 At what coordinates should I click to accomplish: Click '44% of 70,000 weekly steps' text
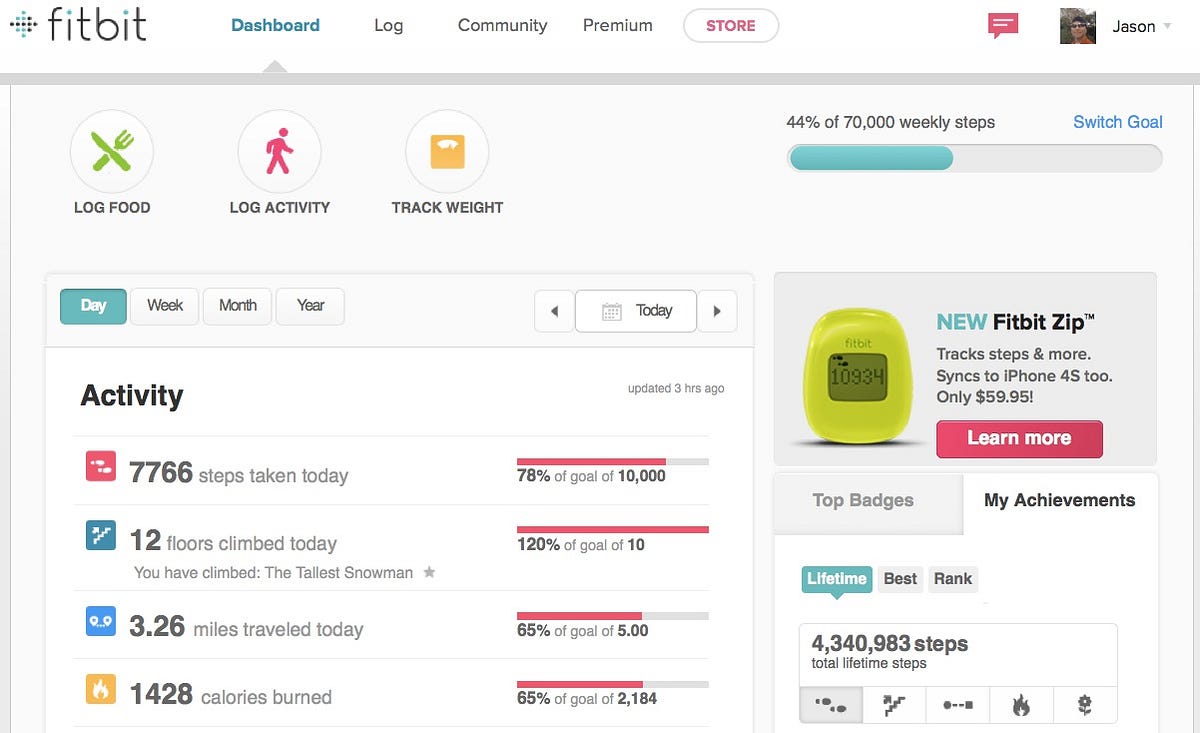[x=891, y=122]
